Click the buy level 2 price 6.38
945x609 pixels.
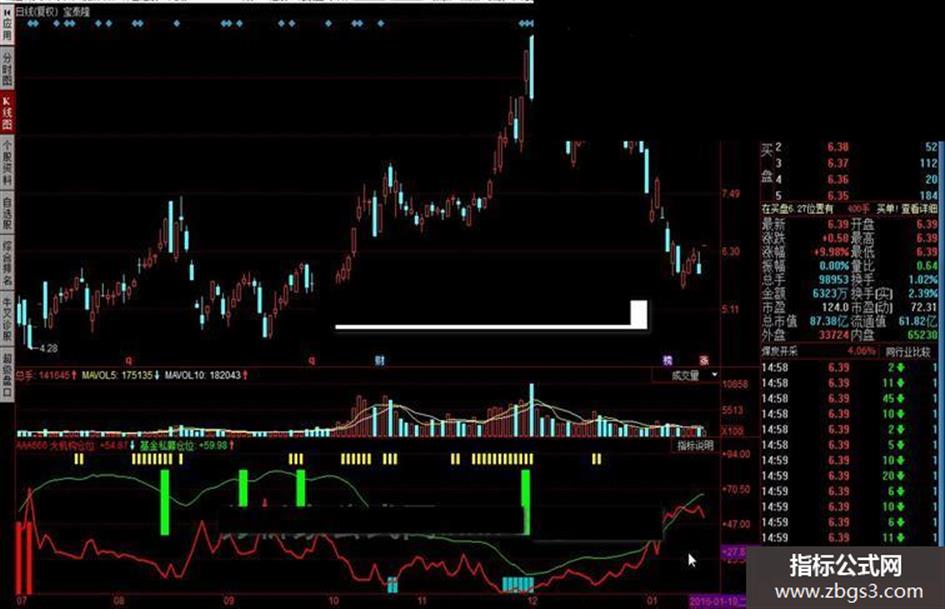(838, 147)
